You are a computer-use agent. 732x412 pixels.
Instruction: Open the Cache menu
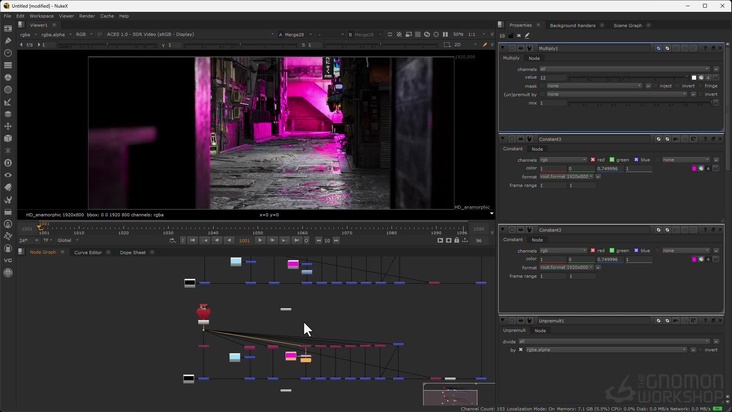107,16
